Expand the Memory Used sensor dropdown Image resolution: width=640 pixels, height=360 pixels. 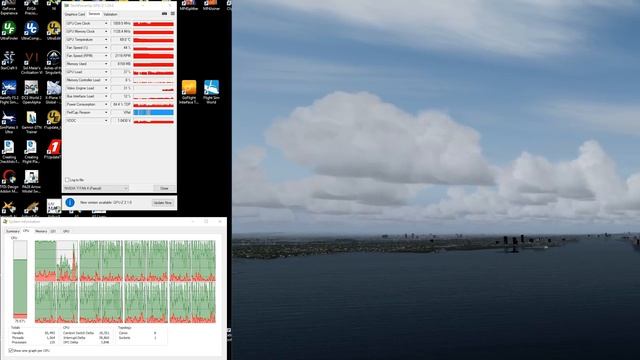click(x=106, y=64)
